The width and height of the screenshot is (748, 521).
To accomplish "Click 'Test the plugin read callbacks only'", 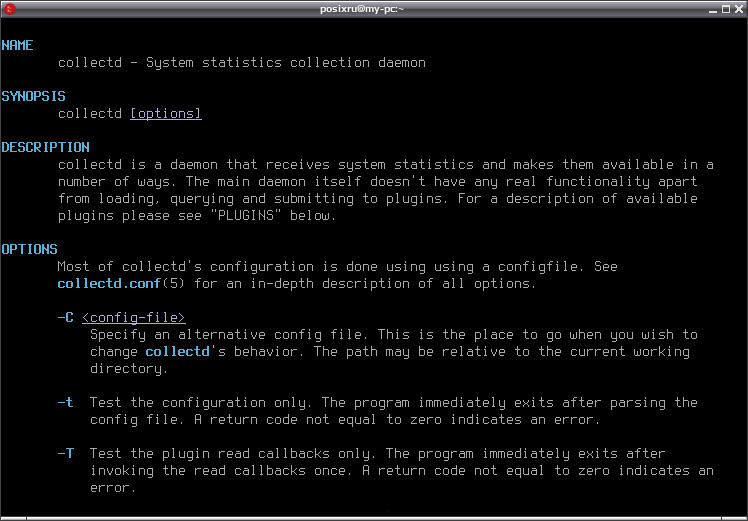I will pos(230,454).
